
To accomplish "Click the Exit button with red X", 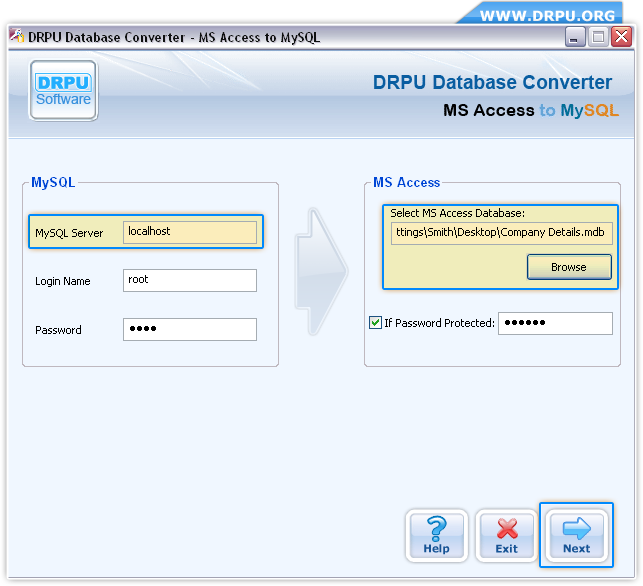I will (506, 535).
